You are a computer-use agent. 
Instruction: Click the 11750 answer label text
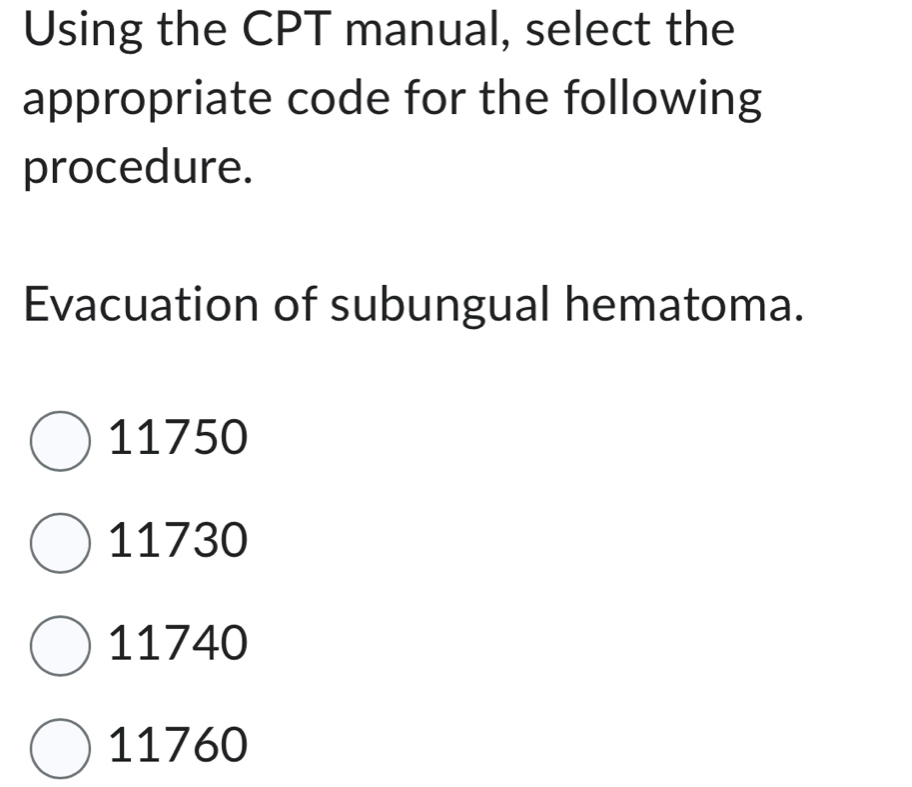176,439
